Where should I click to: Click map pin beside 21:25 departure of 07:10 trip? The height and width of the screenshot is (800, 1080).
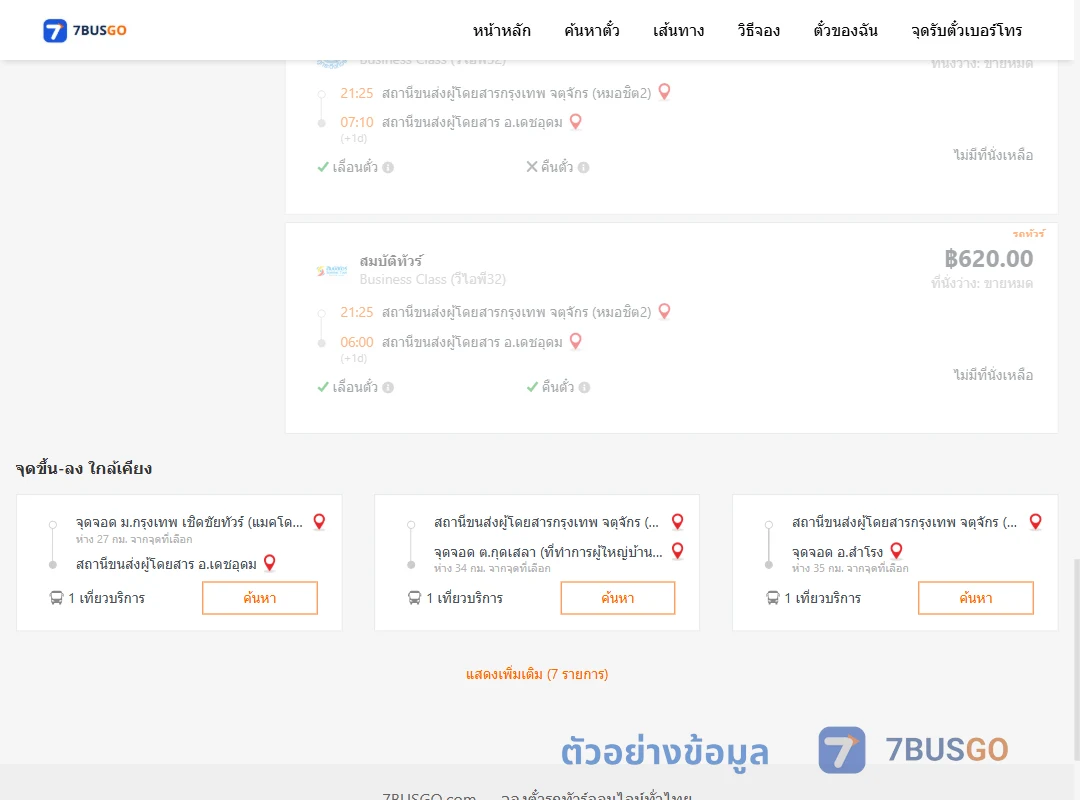click(x=664, y=92)
